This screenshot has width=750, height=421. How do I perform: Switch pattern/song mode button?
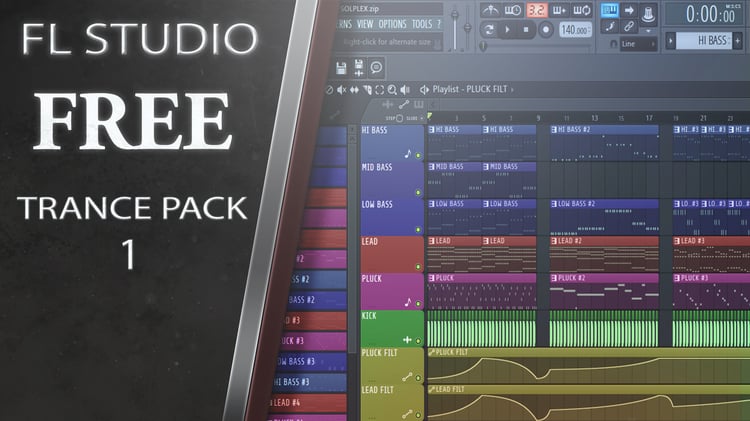pos(489,30)
